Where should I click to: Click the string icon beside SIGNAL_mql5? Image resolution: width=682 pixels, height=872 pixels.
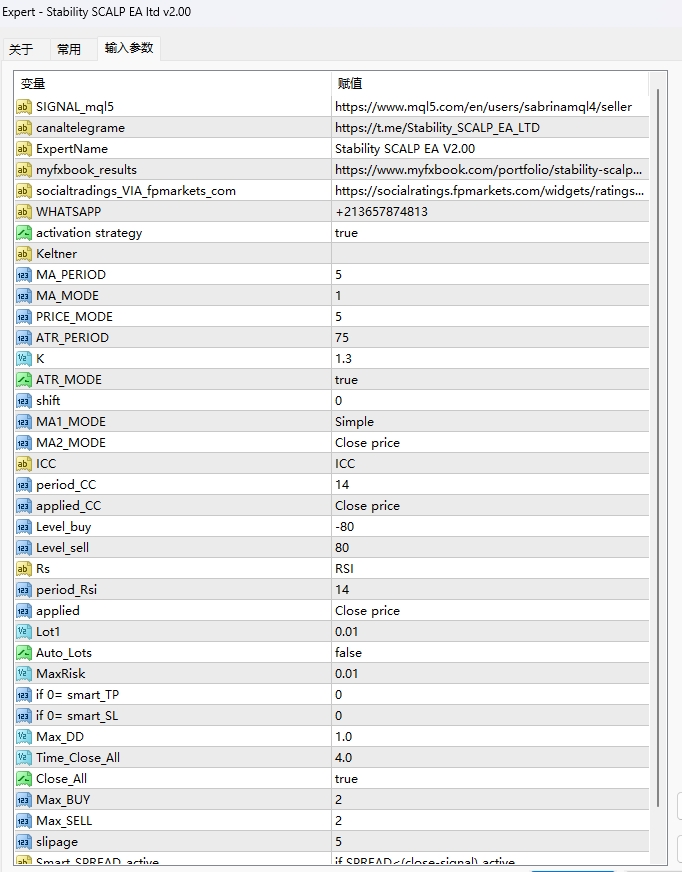(x=24, y=107)
